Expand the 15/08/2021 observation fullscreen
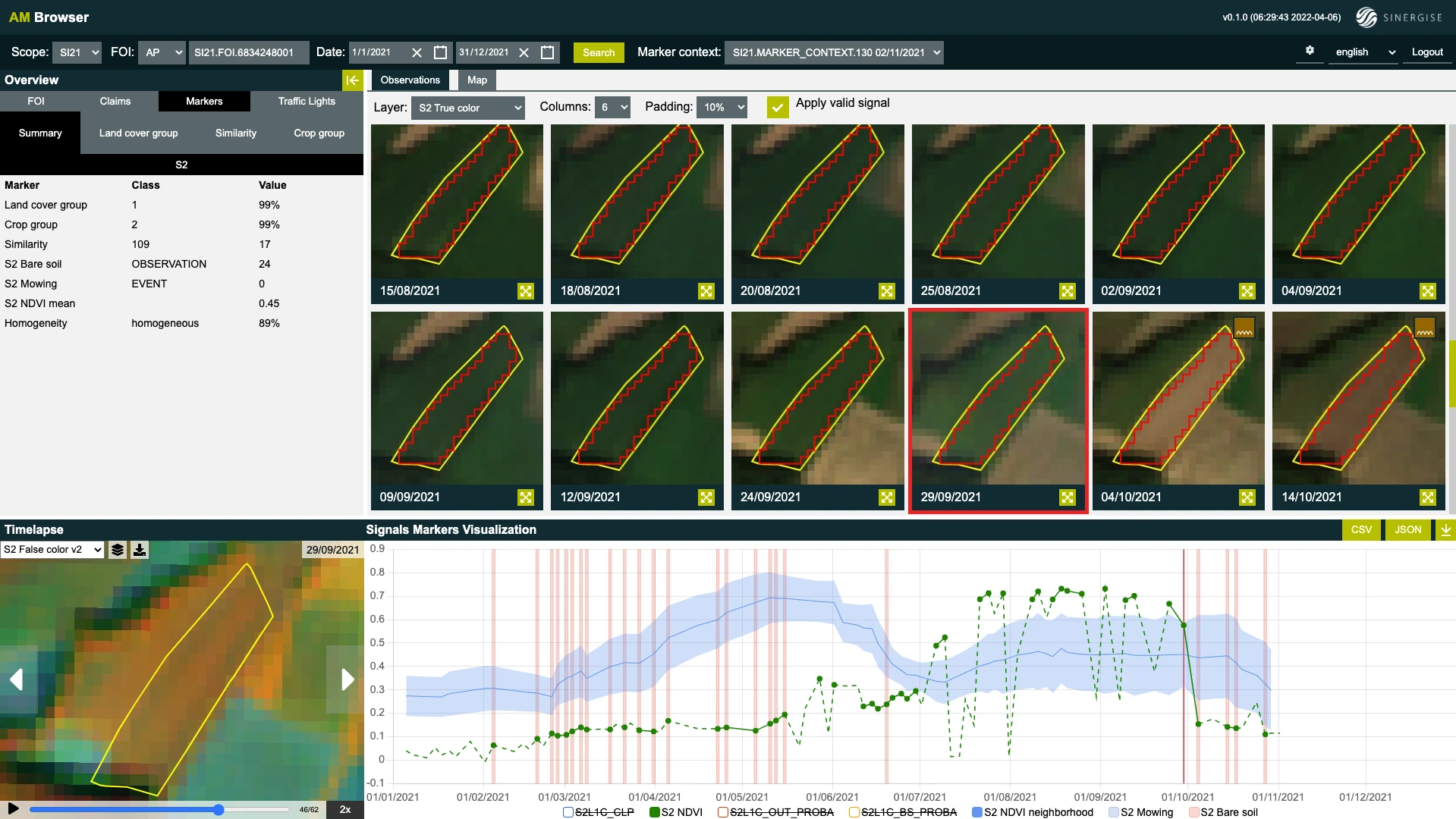Image resolution: width=1456 pixels, height=819 pixels. 526,291
